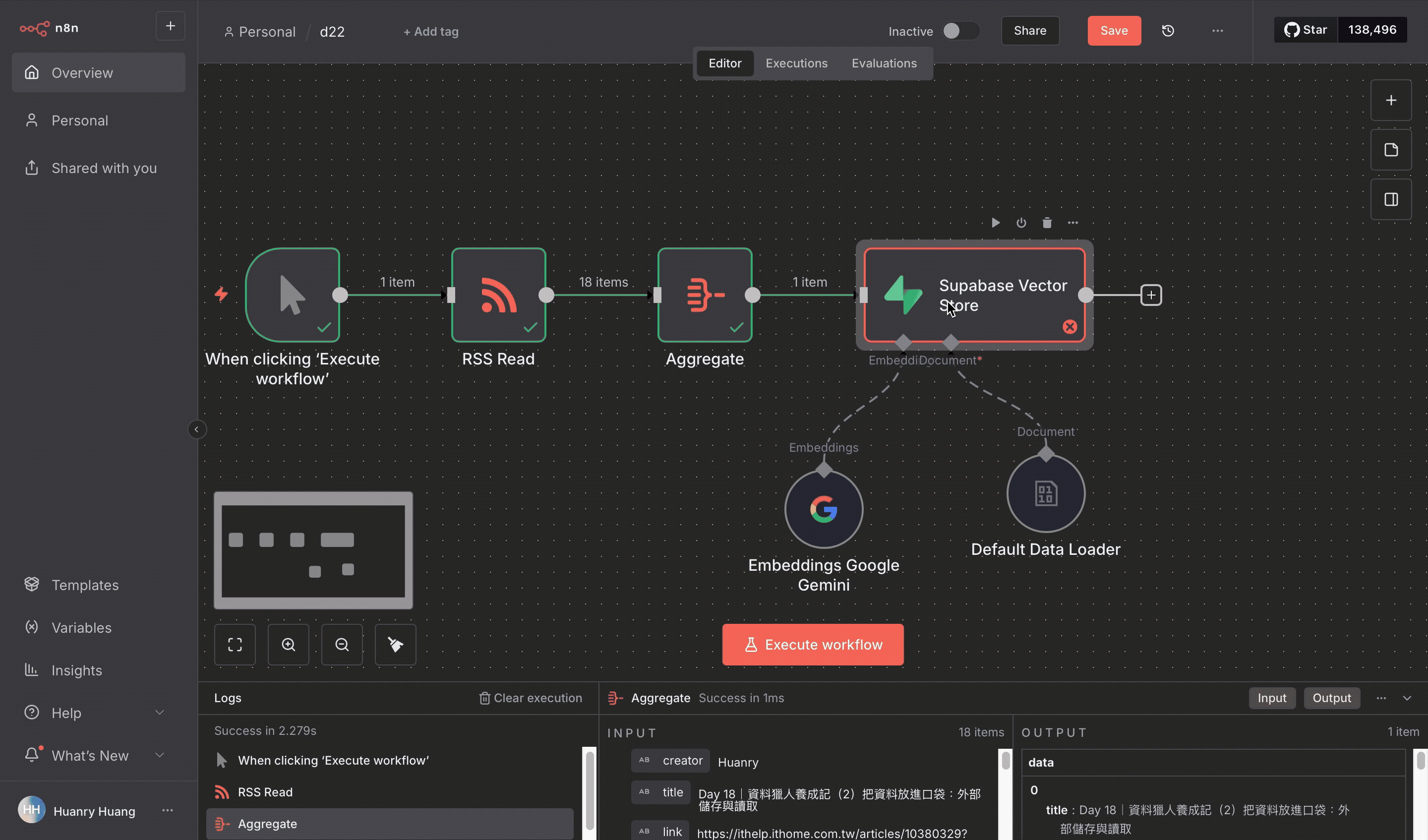Open Huanry Huang user options menu
Screen dimensions: 1428x840
click(167, 810)
